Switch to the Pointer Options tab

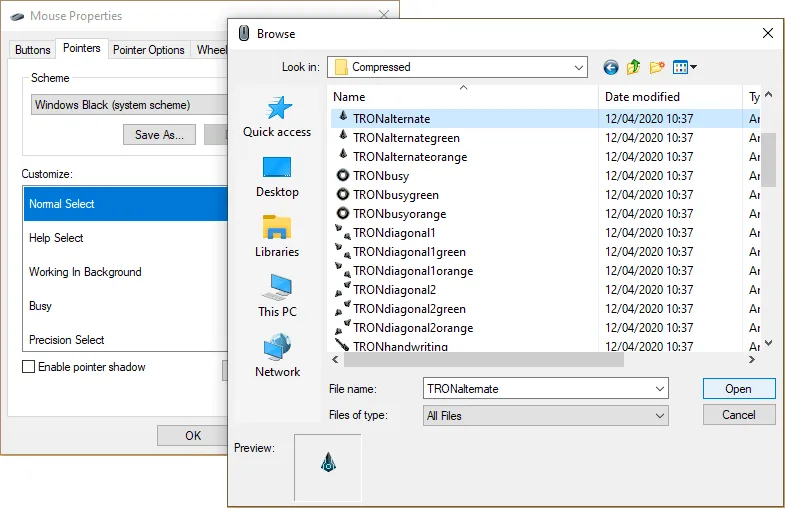(x=149, y=50)
